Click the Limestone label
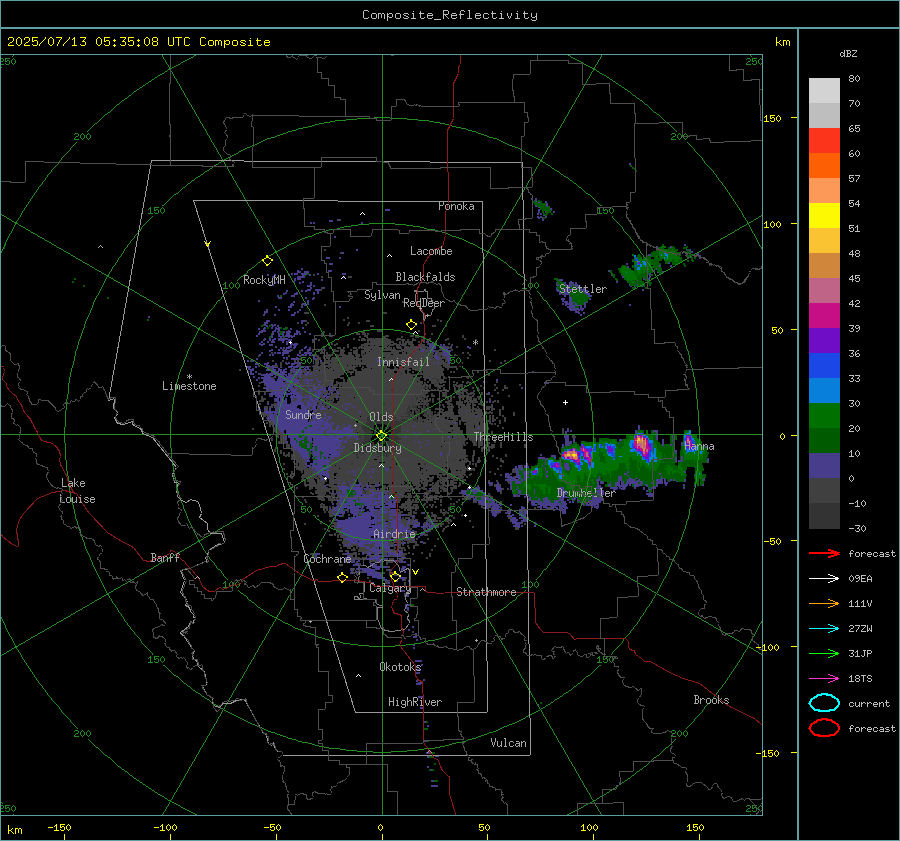The image size is (900, 841). 189,386
